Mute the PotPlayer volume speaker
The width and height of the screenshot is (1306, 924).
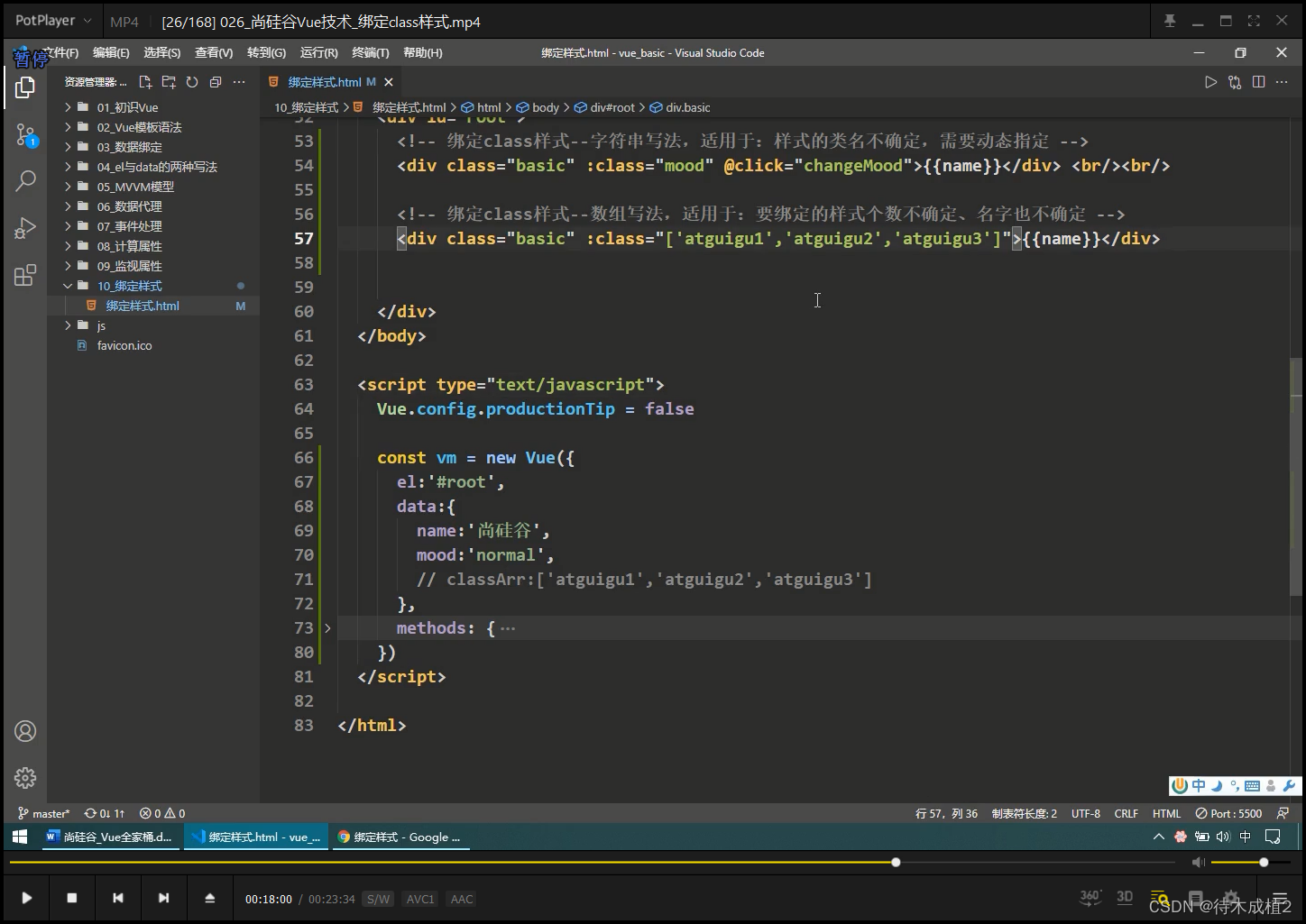pos(1198,863)
